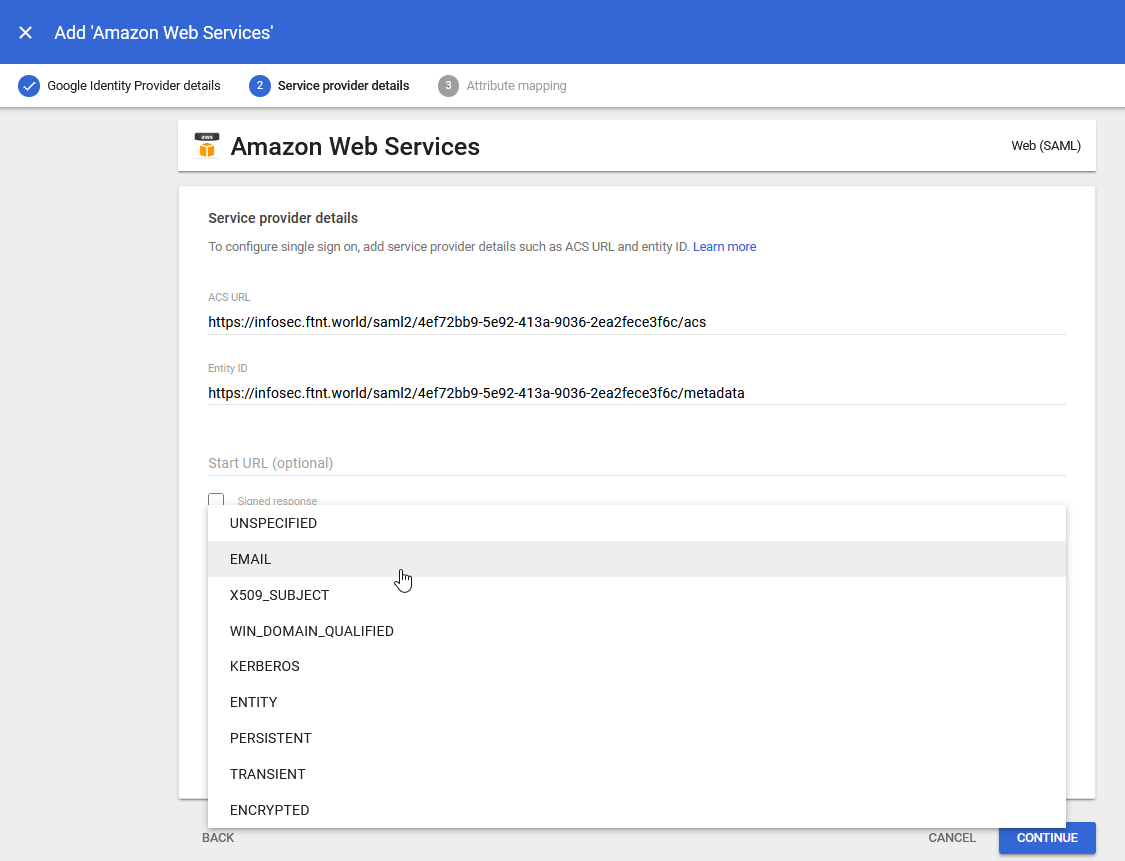This screenshot has height=861, width=1125.
Task: Go to Google Identity Provider details step
Action: [133, 86]
